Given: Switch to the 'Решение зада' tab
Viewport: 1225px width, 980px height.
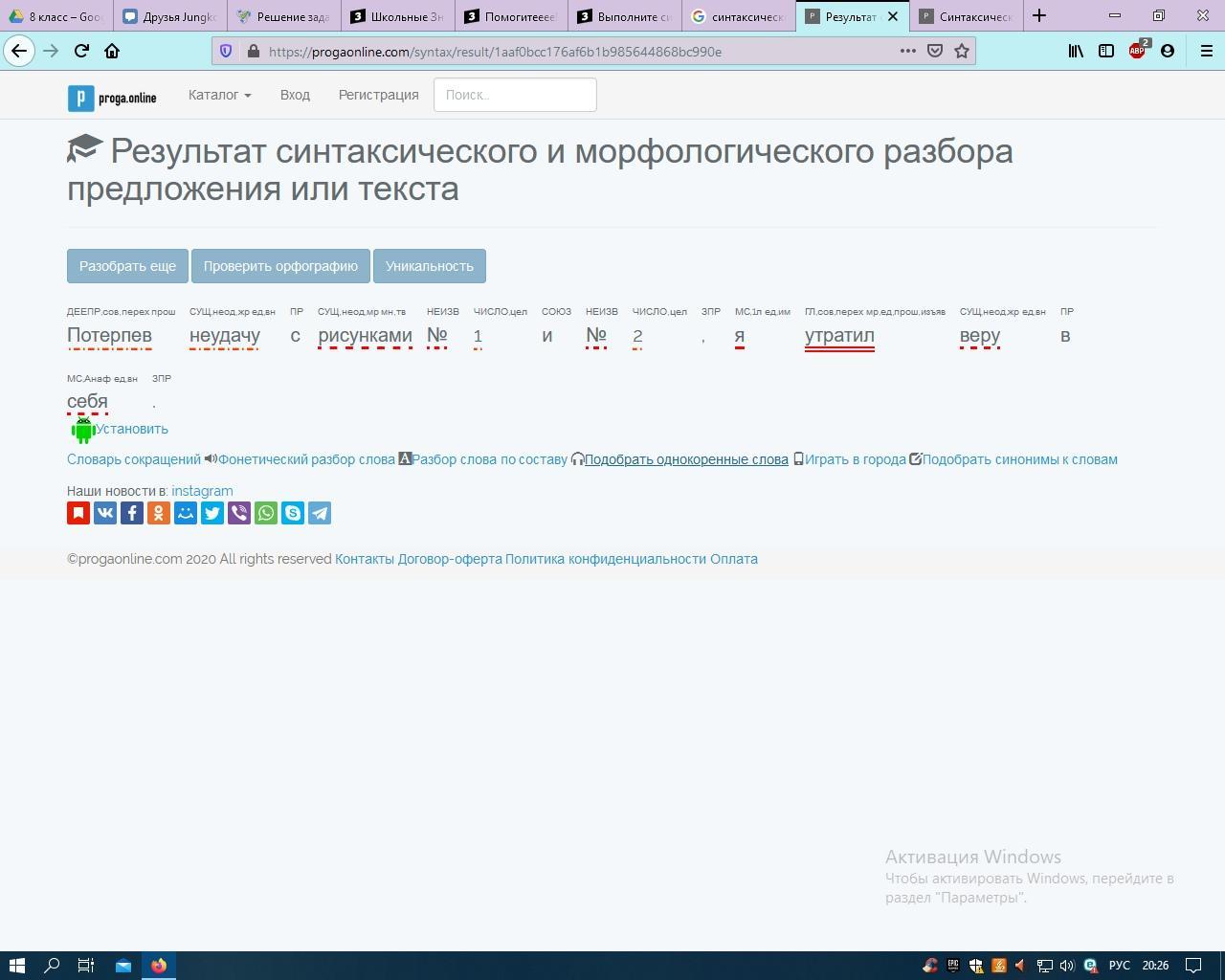Looking at the screenshot, I should (284, 16).
